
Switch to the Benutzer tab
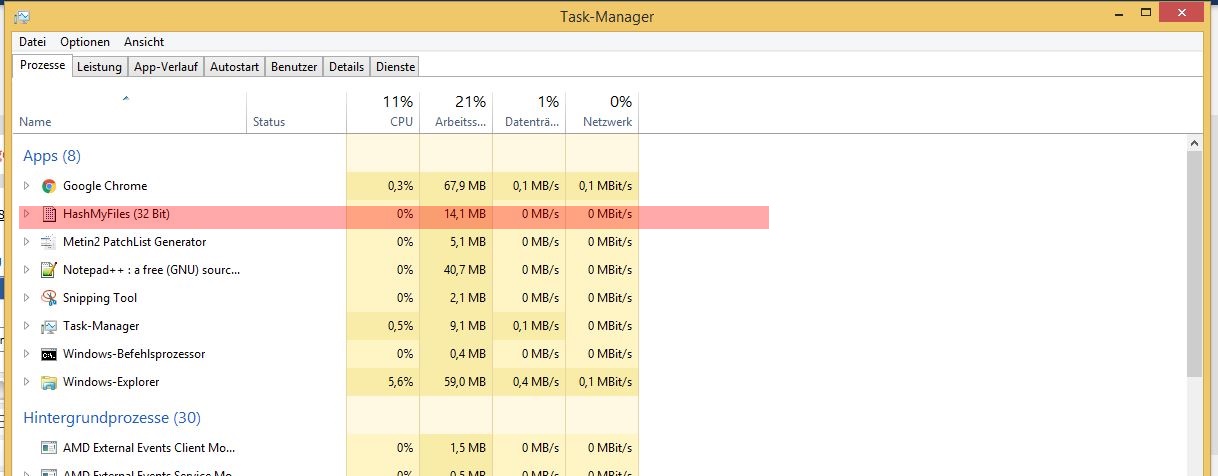294,67
